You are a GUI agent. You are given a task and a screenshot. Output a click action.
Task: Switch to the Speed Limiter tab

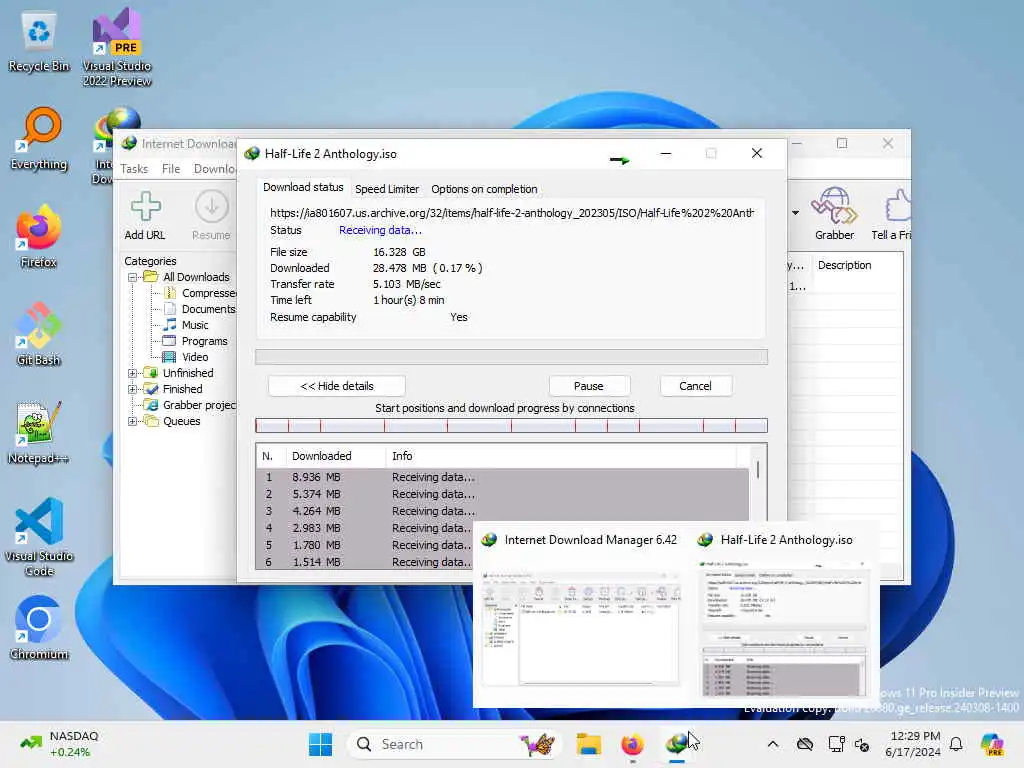click(387, 189)
